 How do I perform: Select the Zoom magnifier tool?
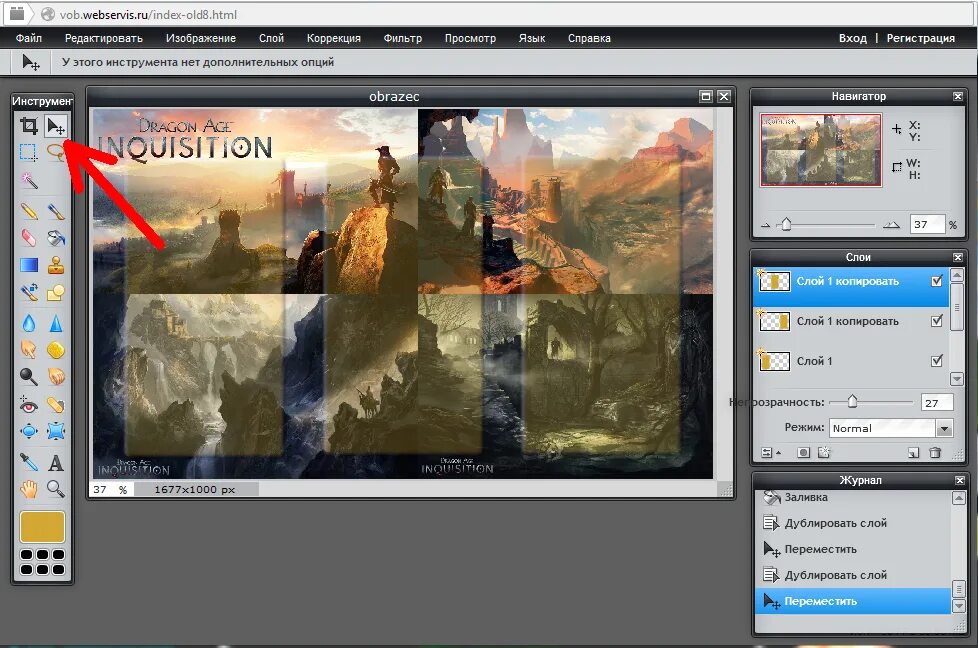pos(56,488)
